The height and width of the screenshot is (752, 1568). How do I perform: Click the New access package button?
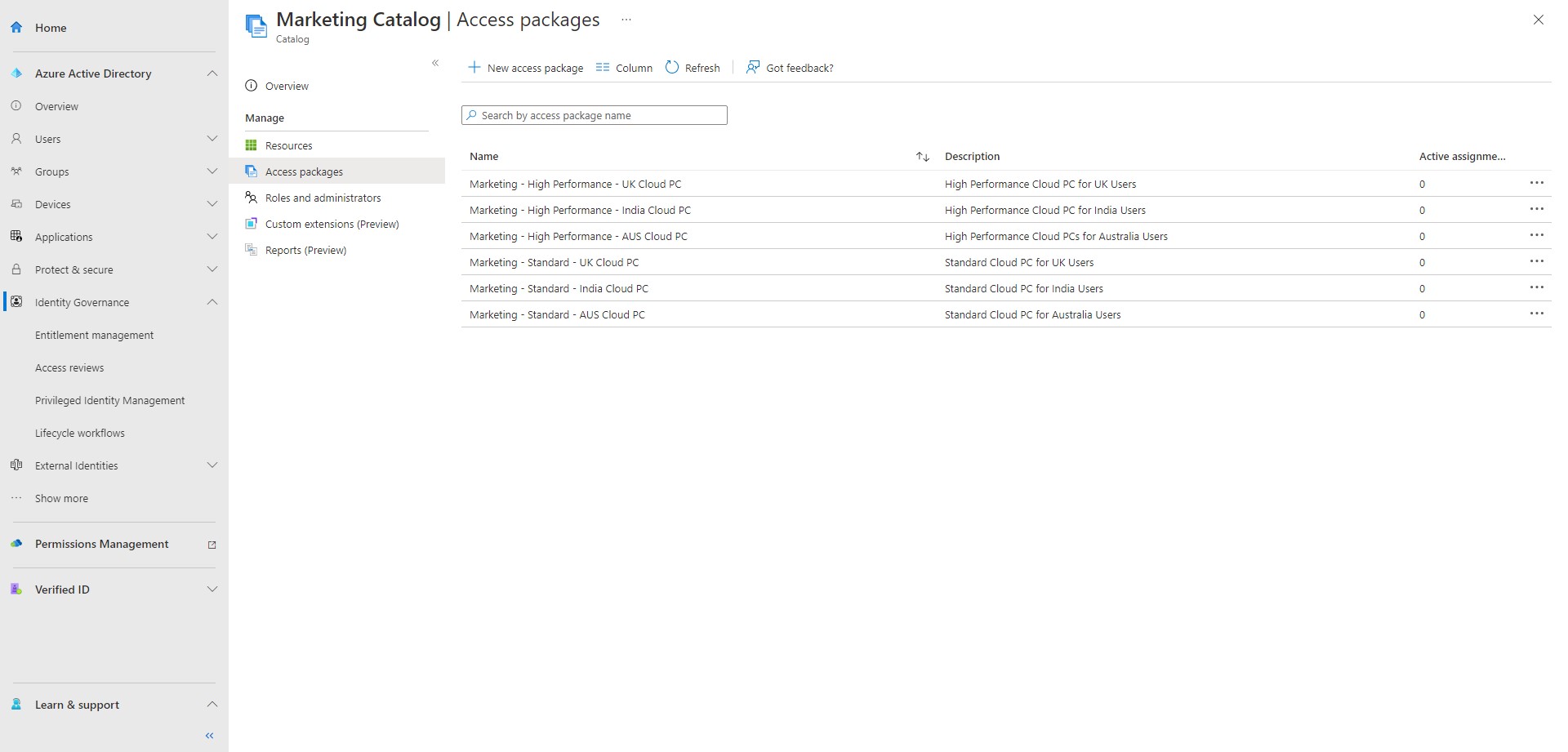coord(526,68)
